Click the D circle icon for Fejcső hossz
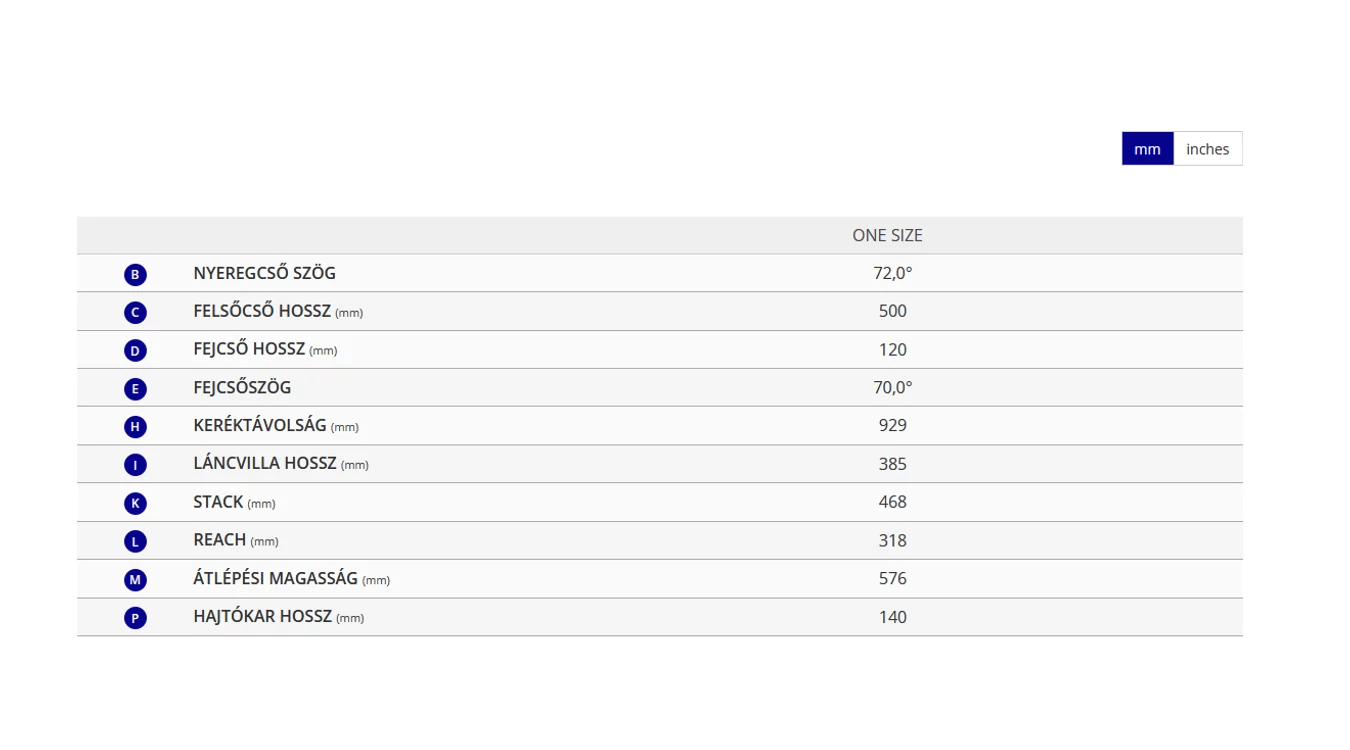This screenshot has width=1350, height=750. pos(135,351)
